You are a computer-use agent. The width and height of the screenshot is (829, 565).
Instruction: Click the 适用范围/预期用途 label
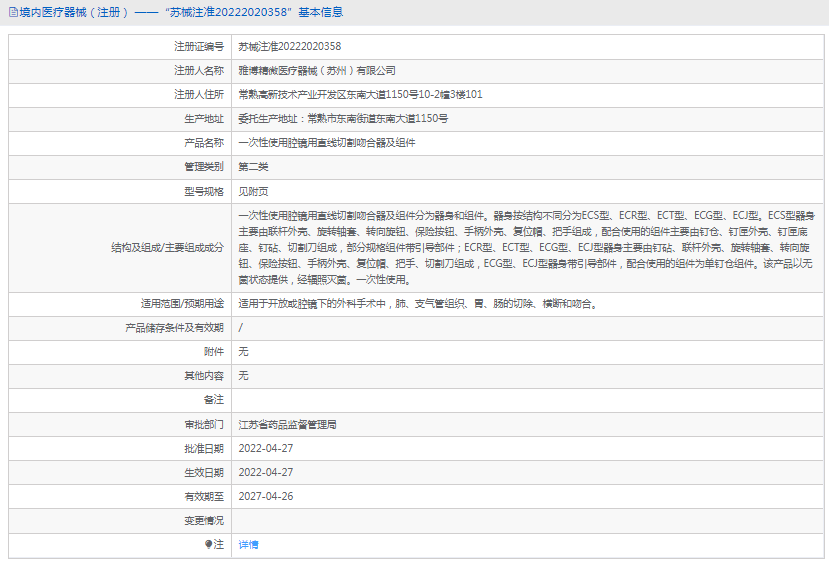click(182, 304)
